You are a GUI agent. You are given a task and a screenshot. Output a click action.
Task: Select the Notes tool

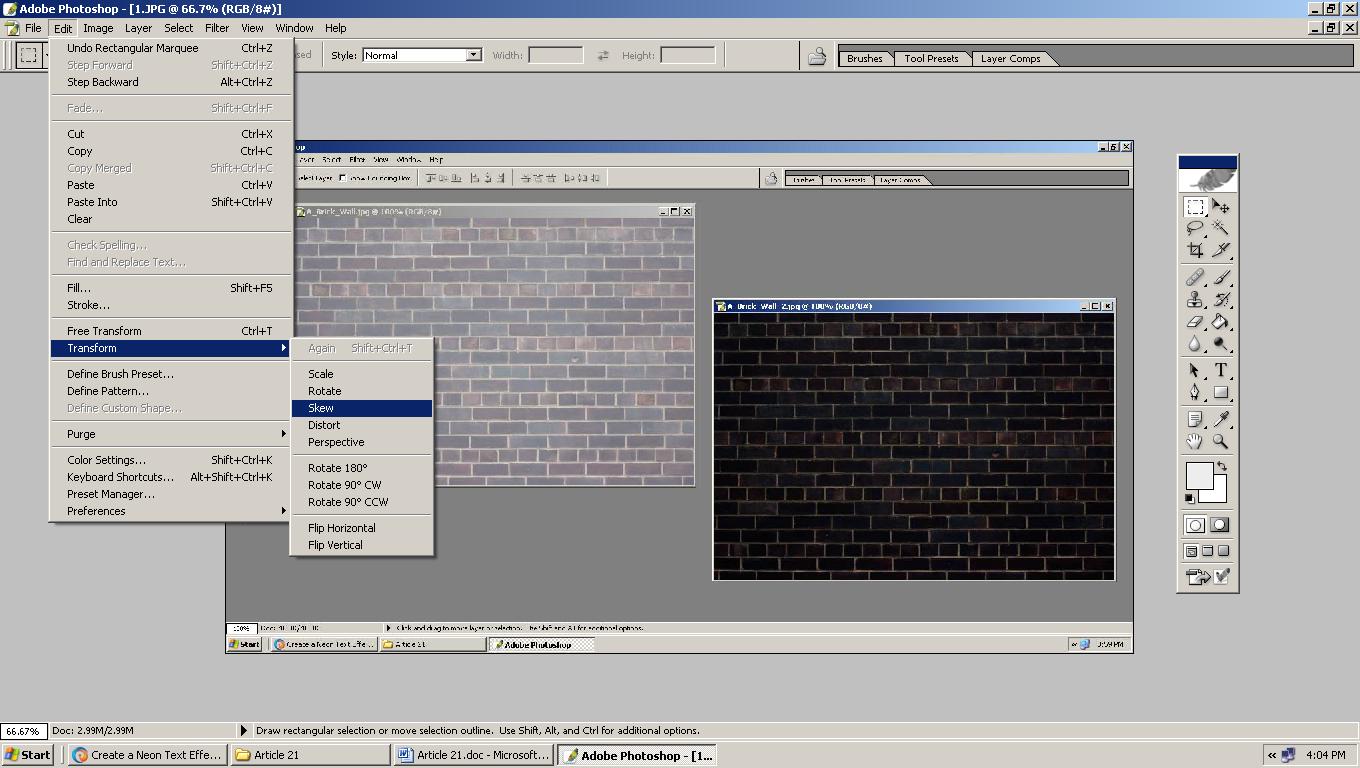point(1195,419)
